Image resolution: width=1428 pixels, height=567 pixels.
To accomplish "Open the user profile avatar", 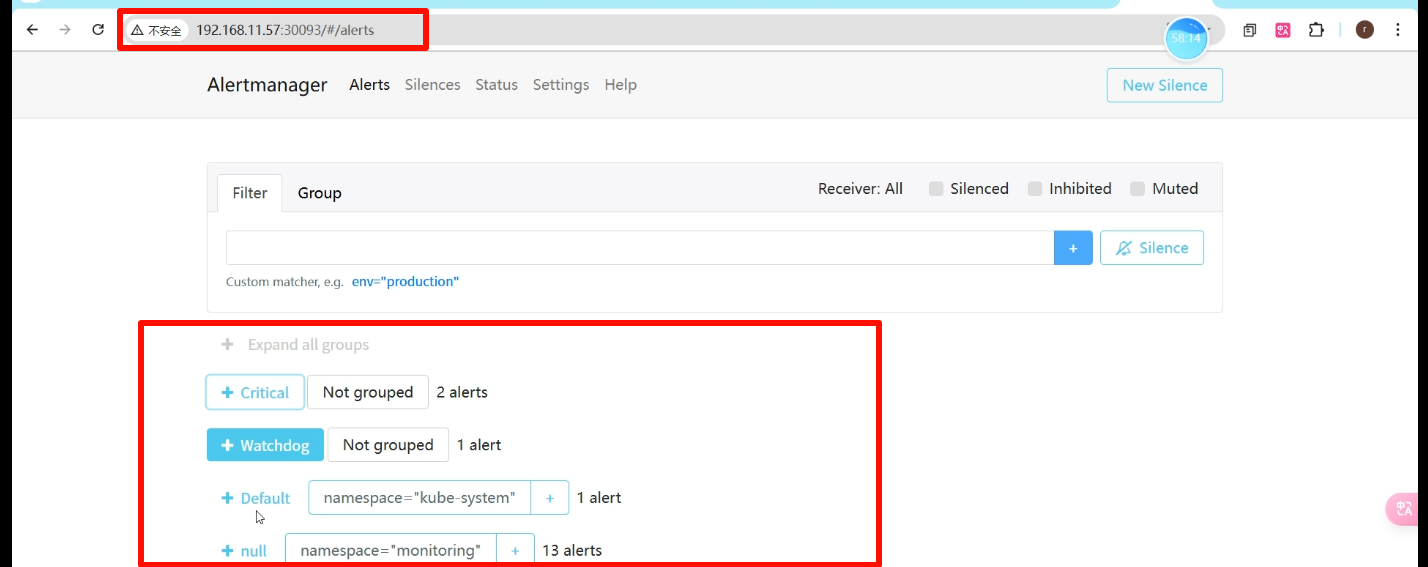I will (1364, 30).
